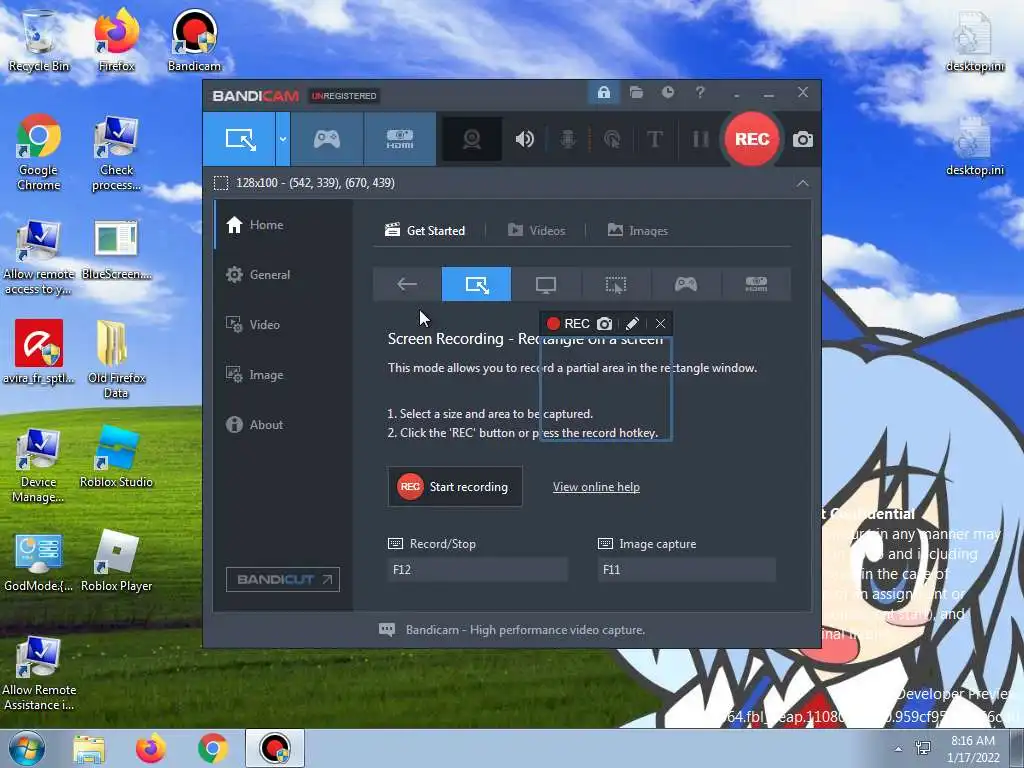Open the help question mark icon

[x=700, y=92]
